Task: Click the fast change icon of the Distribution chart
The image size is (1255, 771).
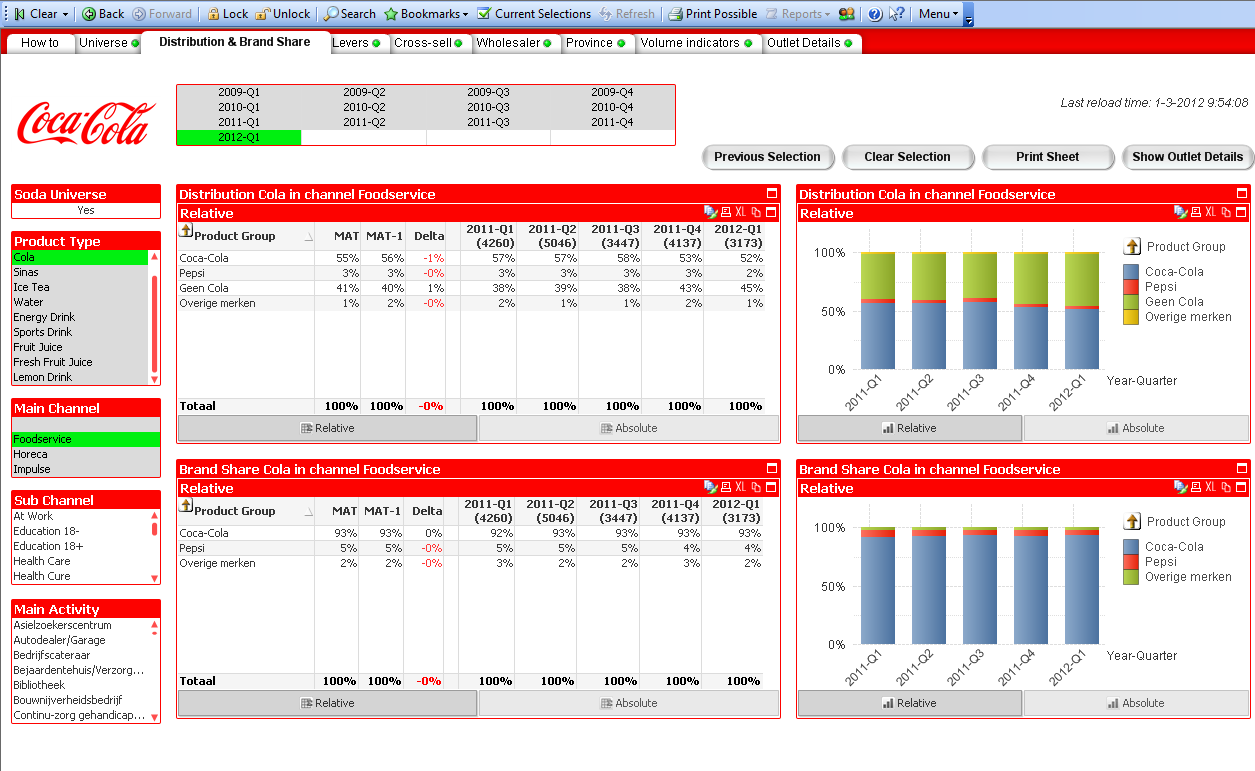Action: tap(1180, 212)
